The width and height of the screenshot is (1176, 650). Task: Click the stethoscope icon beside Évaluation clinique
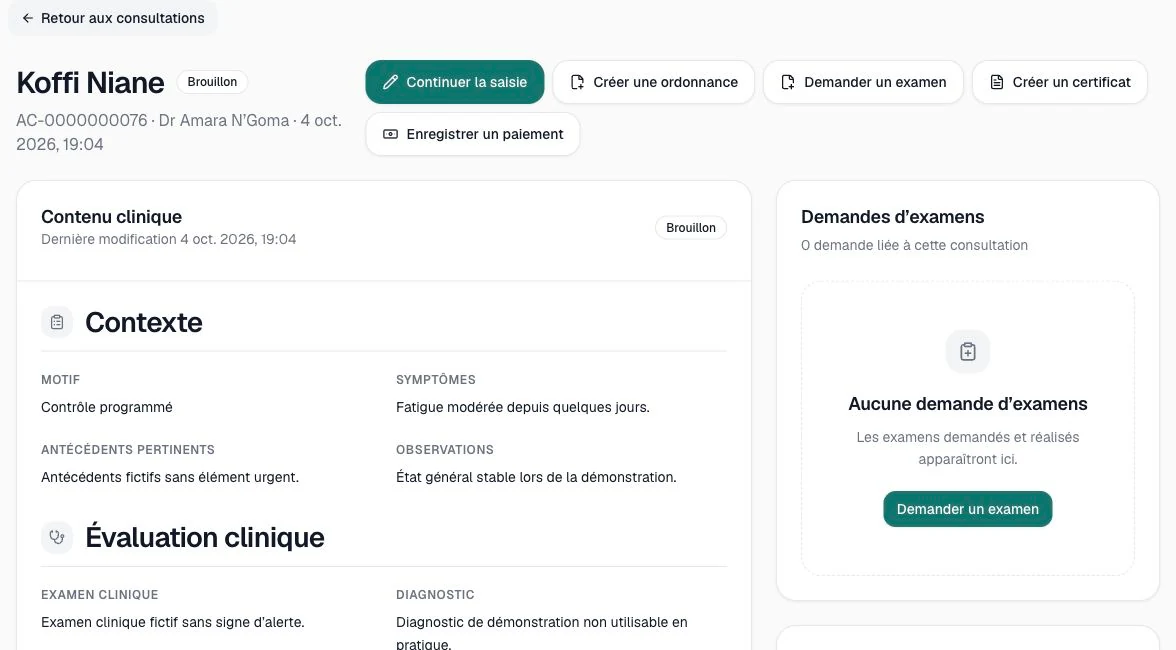click(57, 538)
